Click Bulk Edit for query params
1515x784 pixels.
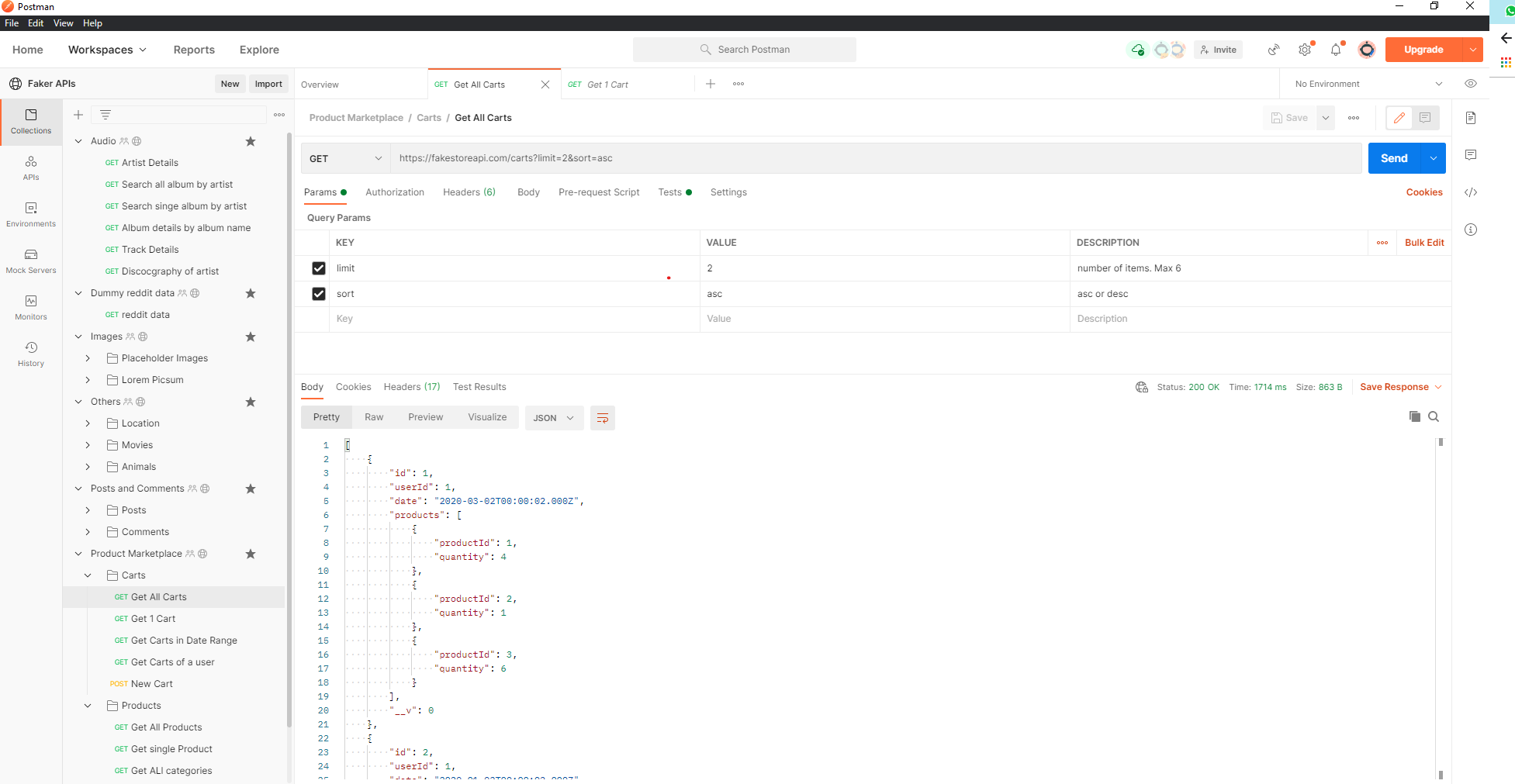click(x=1424, y=243)
